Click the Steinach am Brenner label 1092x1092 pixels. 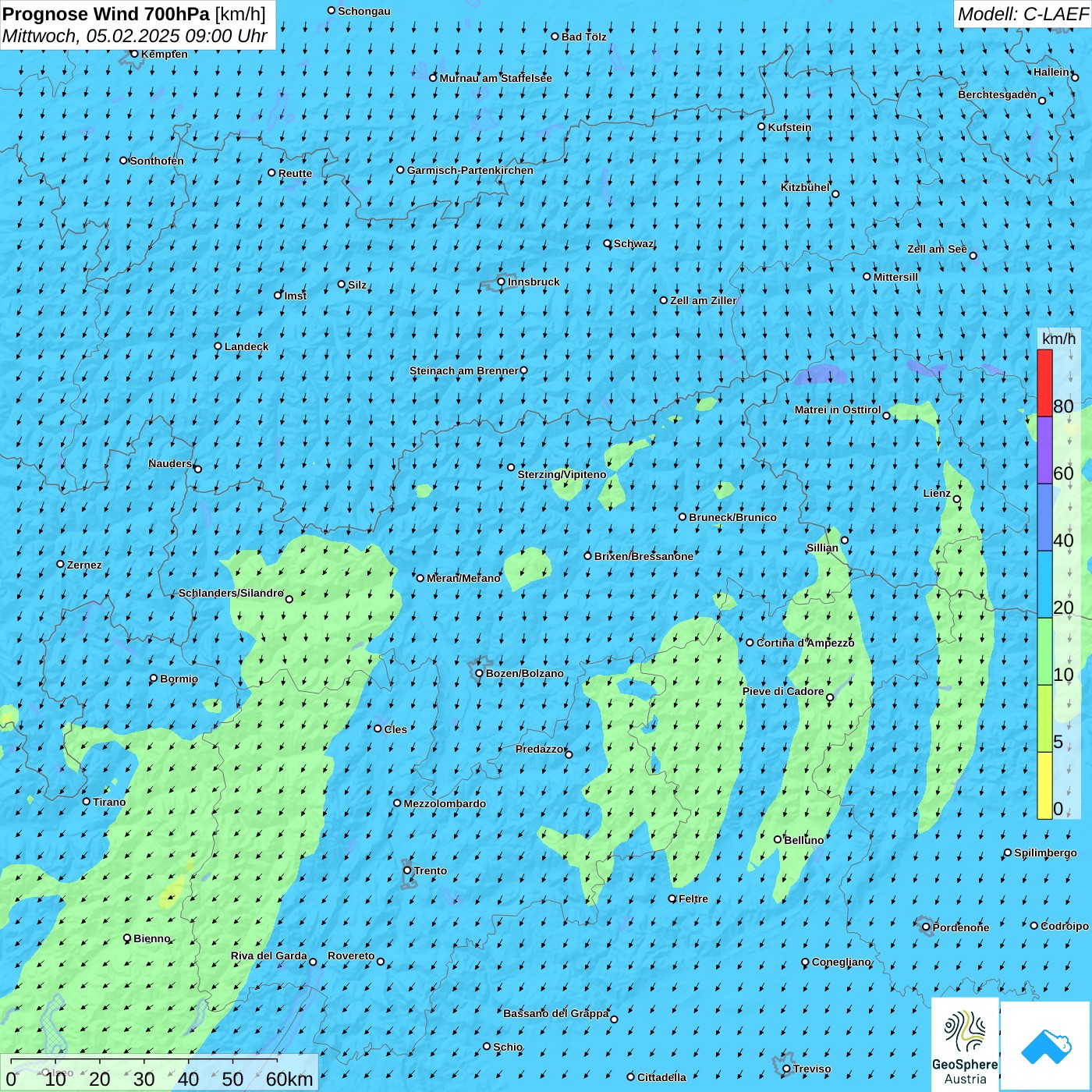pos(463,370)
